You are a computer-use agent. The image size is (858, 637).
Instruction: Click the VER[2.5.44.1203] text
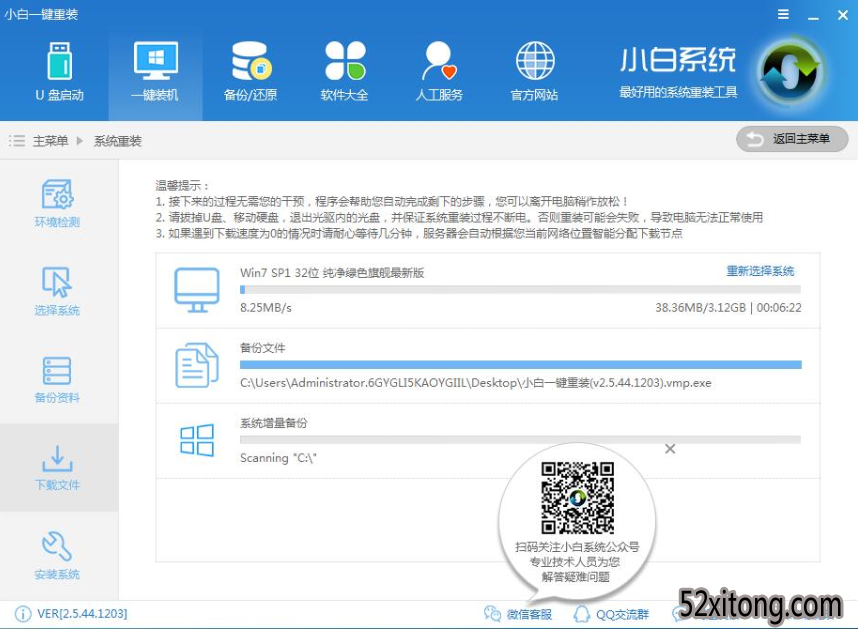tap(82, 614)
